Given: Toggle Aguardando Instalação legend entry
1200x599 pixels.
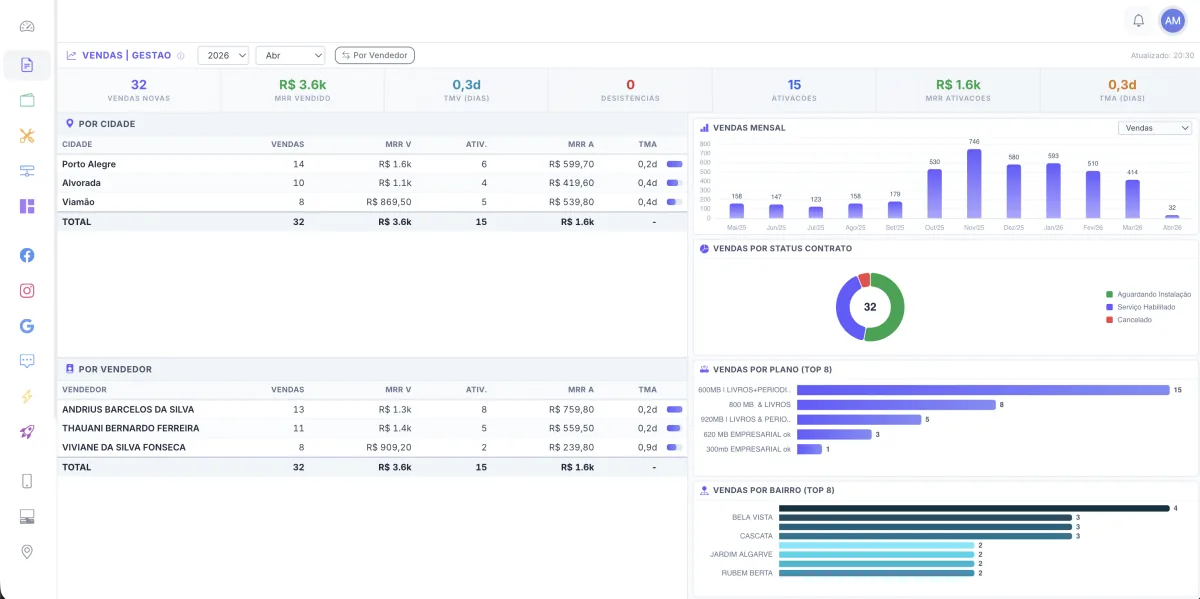Looking at the screenshot, I should [x=1148, y=294].
